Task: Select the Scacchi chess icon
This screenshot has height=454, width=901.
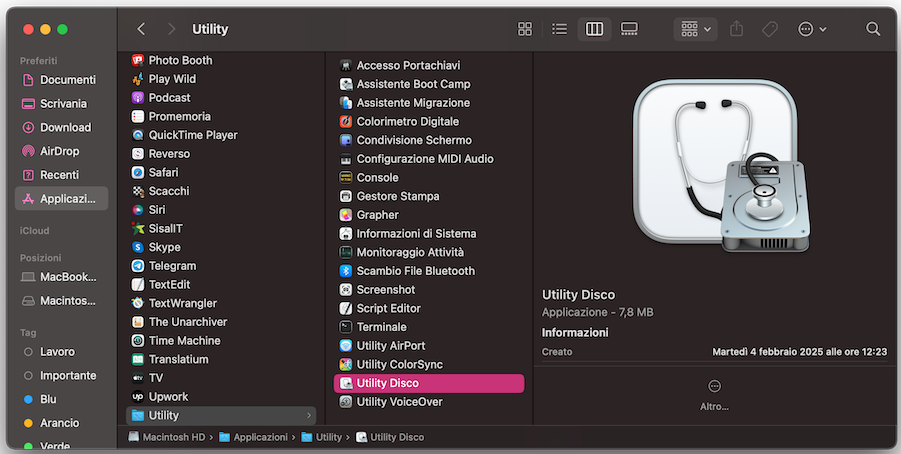Action: (x=138, y=191)
